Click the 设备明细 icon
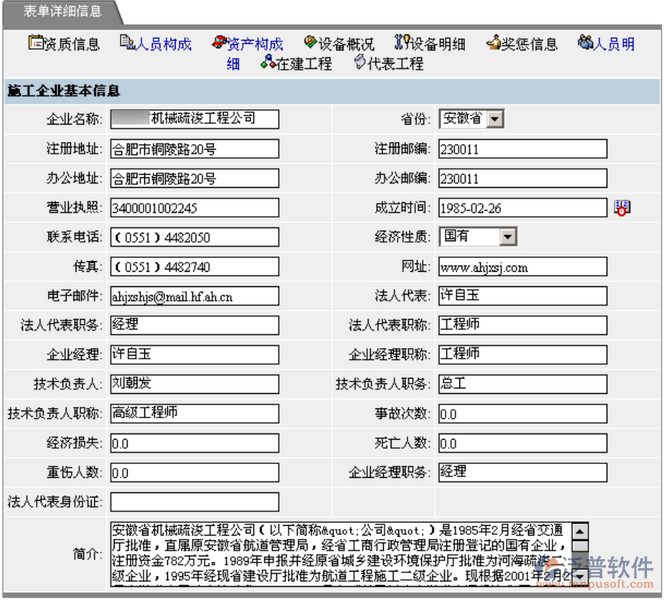The width and height of the screenshot is (664, 600). 402,43
